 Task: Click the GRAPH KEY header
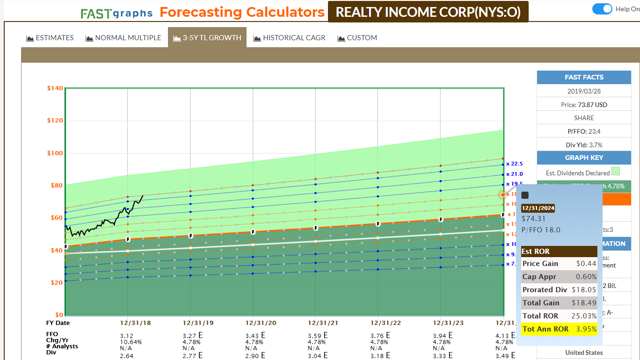pyautogui.click(x=584, y=158)
